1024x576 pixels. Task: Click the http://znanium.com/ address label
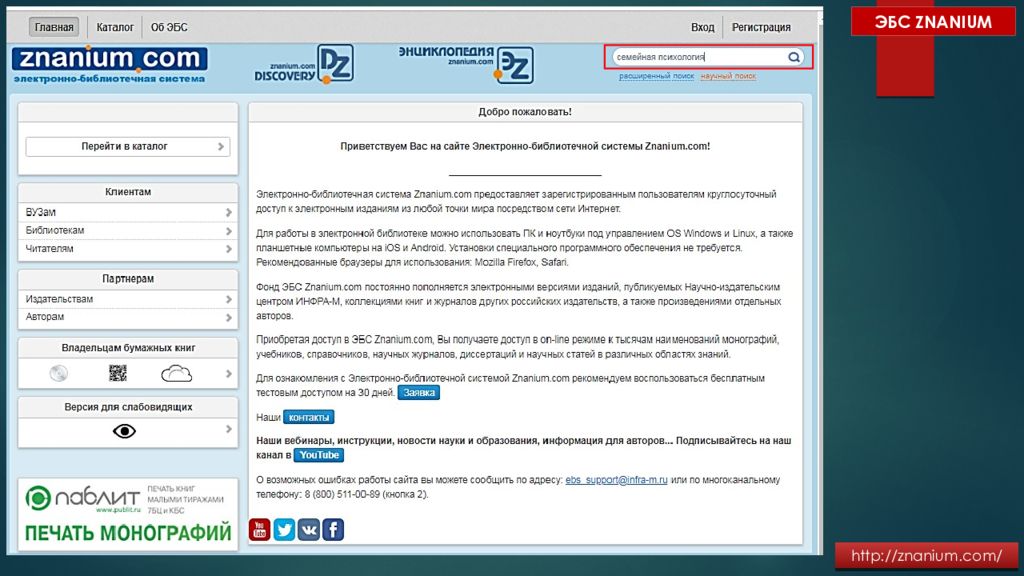927,556
